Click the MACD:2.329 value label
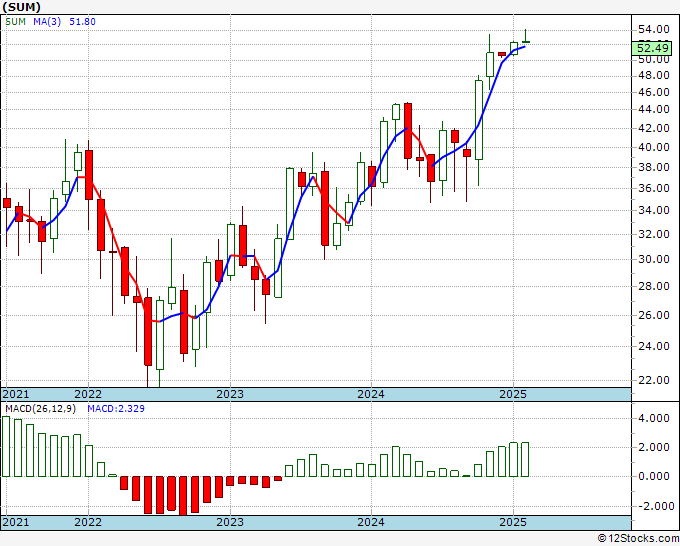Screen dimensions: 680x546 [x=116, y=409]
